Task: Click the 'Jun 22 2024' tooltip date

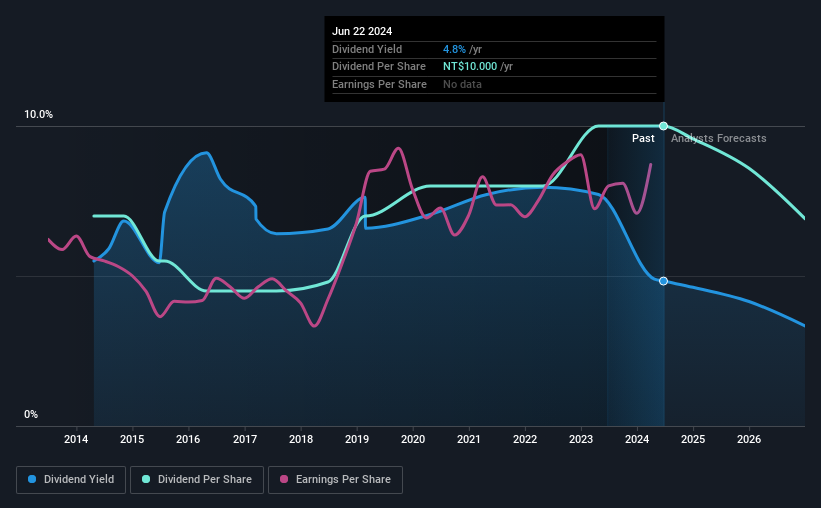Action: point(362,31)
